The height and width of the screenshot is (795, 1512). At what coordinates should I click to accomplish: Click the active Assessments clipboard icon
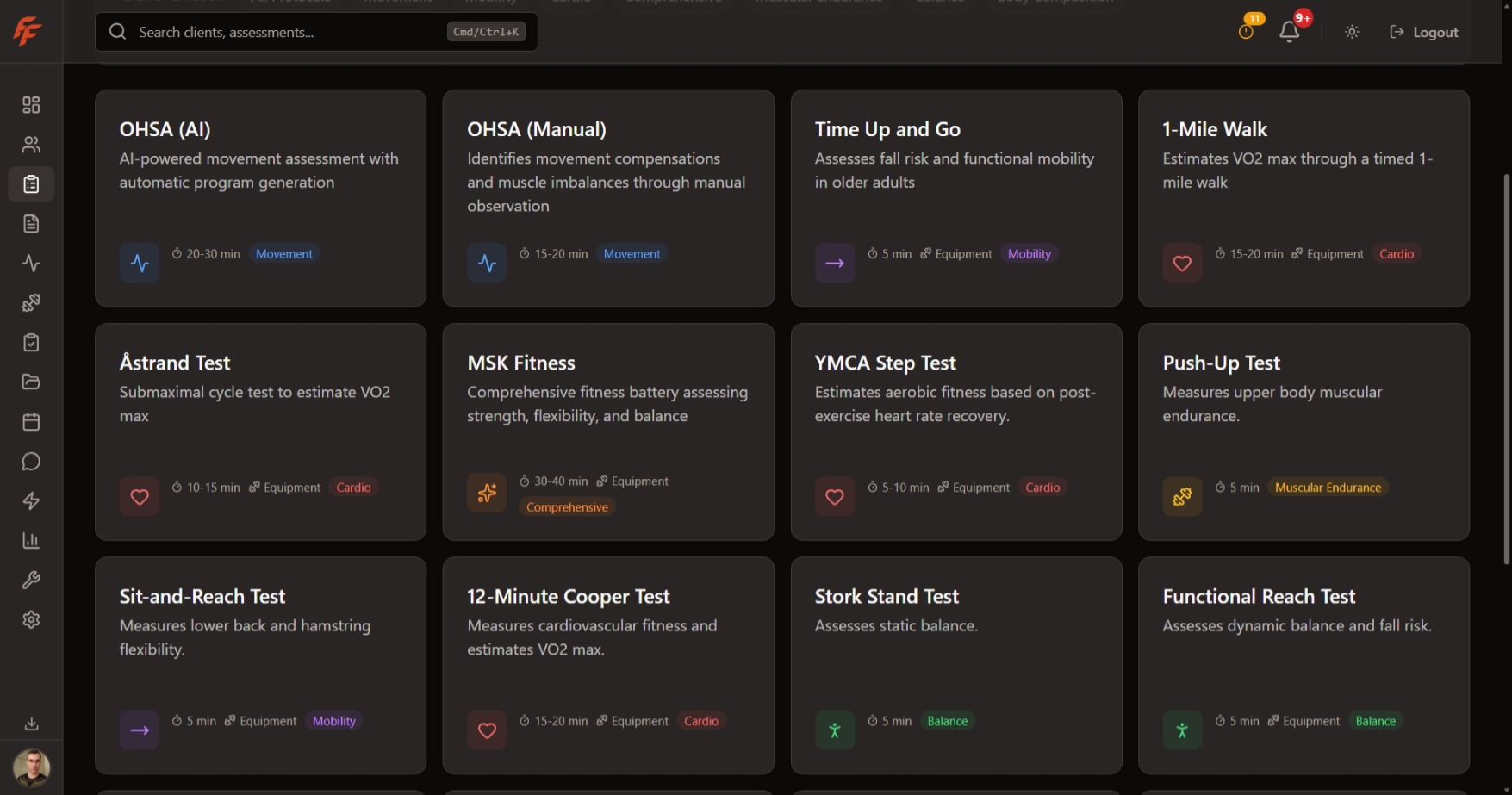click(31, 183)
